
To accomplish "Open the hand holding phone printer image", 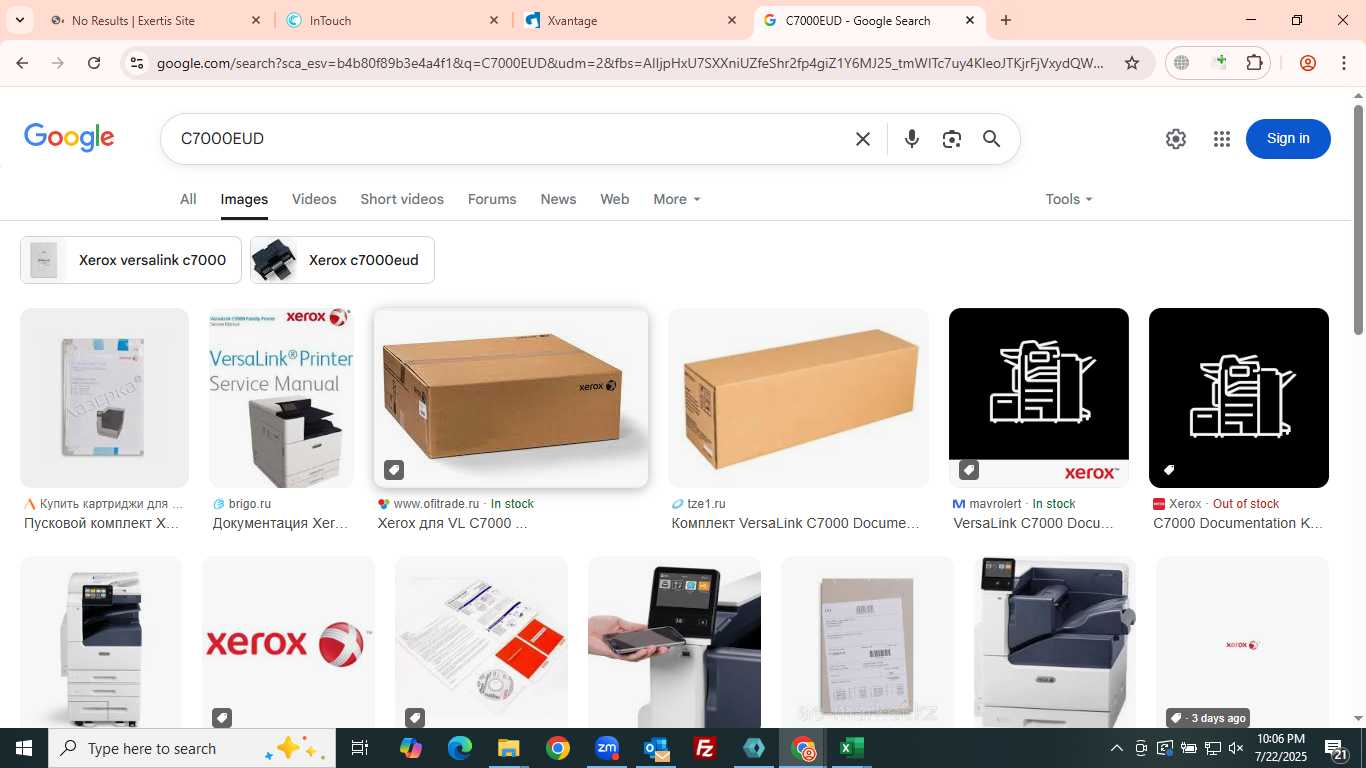I will coord(674,642).
